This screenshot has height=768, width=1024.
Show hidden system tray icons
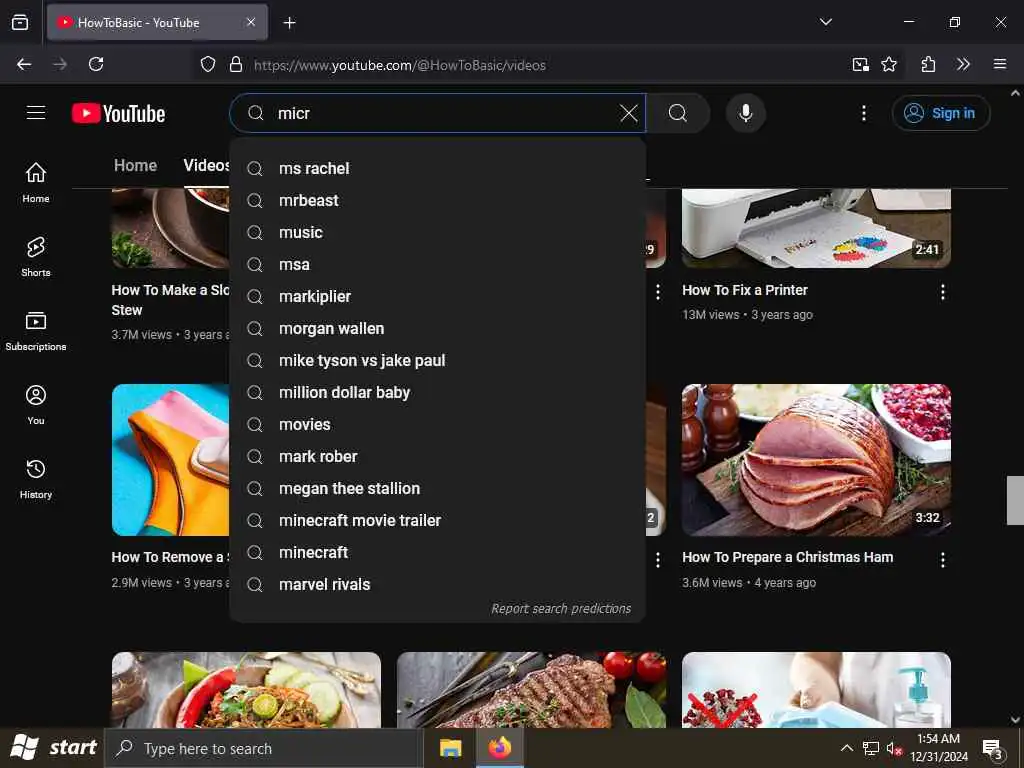846,748
